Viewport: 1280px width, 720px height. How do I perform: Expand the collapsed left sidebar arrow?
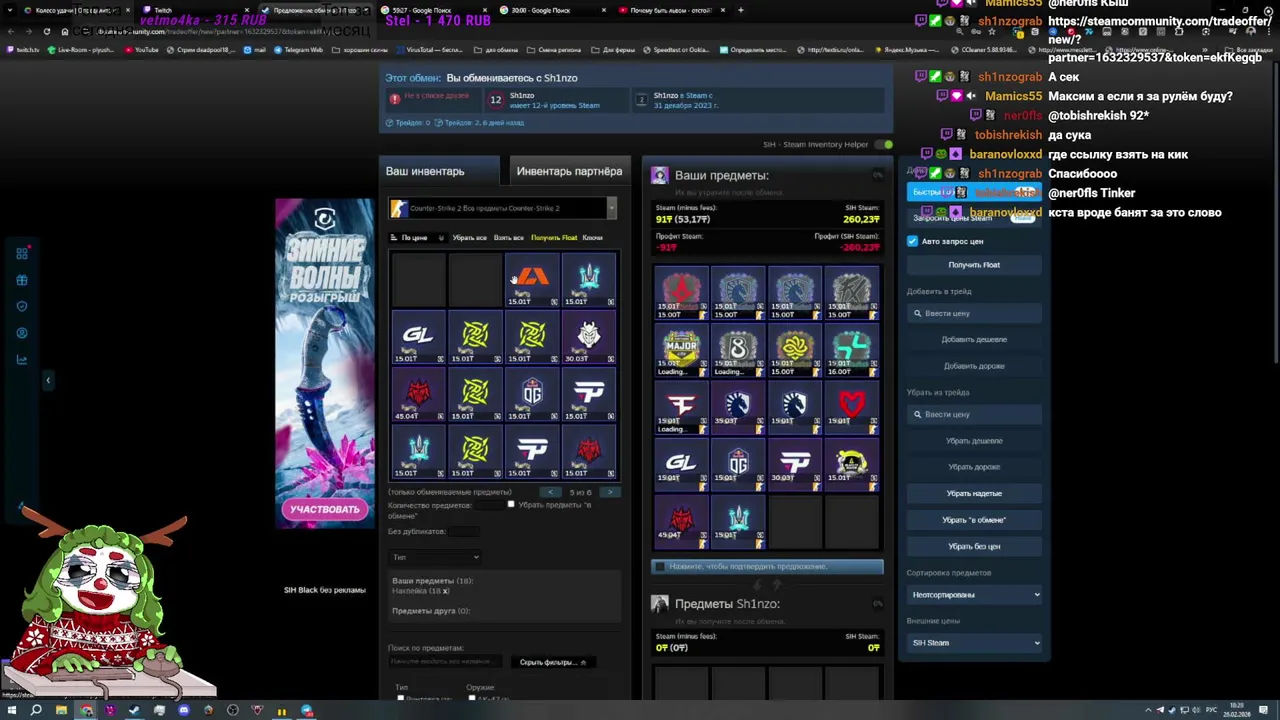(47, 380)
